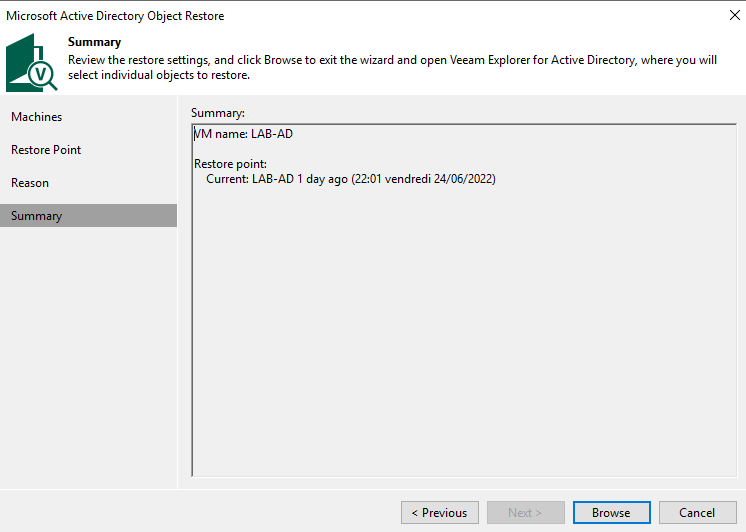
Task: Click inside the Summary text box
Action: [x=464, y=300]
